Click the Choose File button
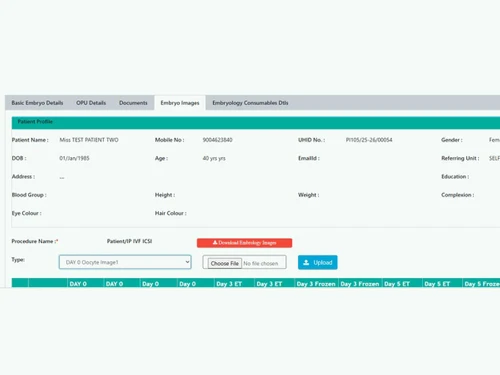The width and height of the screenshot is (500, 375). [225, 263]
